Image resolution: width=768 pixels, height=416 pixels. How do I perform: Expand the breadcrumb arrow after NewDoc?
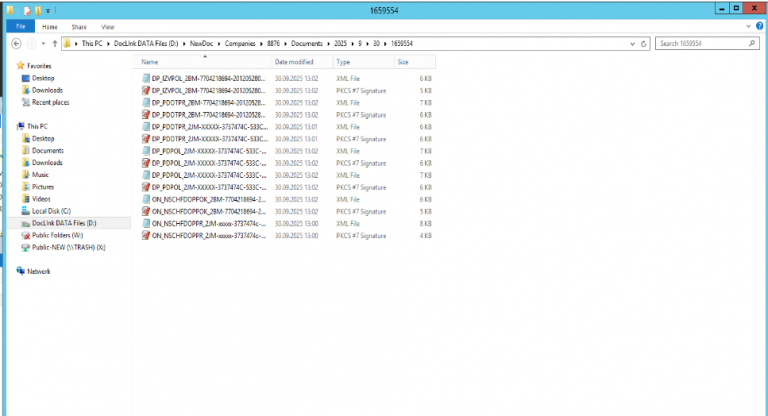click(x=219, y=44)
